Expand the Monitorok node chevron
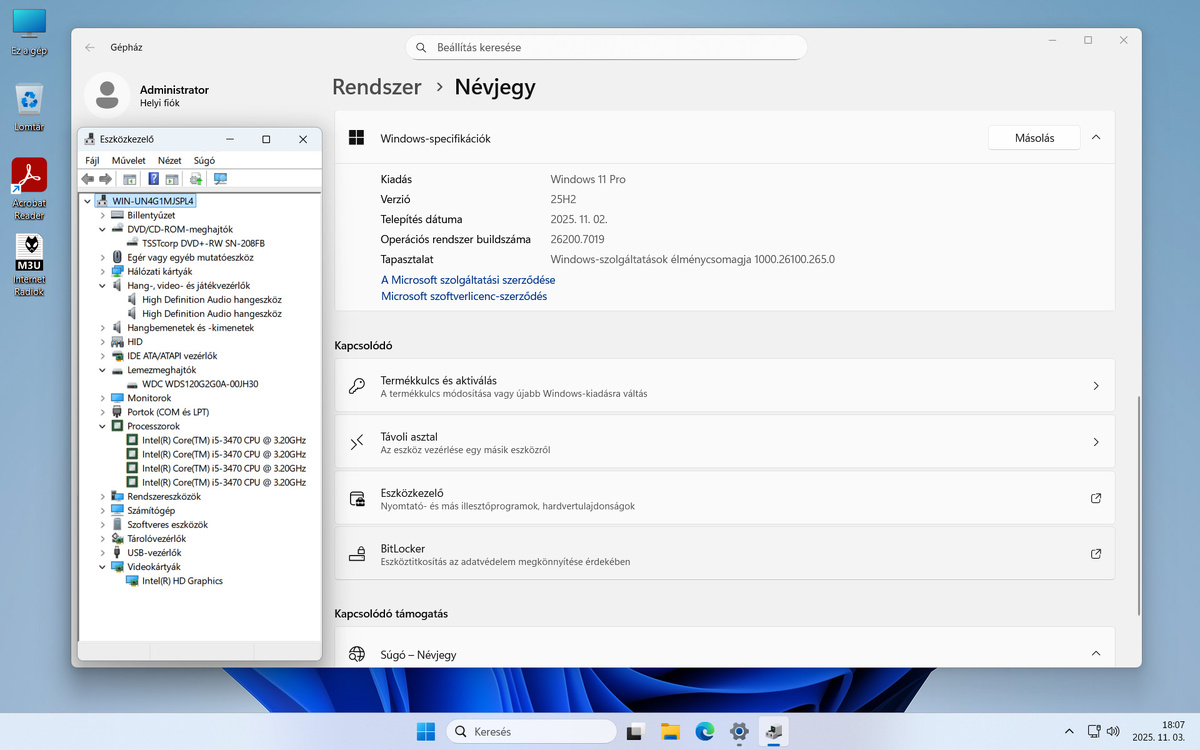The image size is (1200, 750). click(102, 398)
